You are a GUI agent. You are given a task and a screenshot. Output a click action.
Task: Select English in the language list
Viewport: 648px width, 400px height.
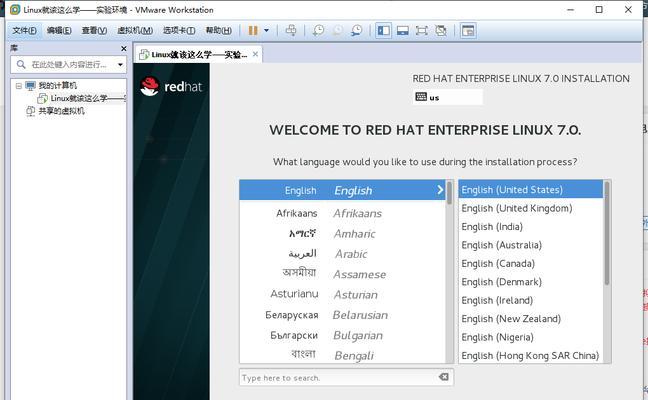(x=342, y=190)
